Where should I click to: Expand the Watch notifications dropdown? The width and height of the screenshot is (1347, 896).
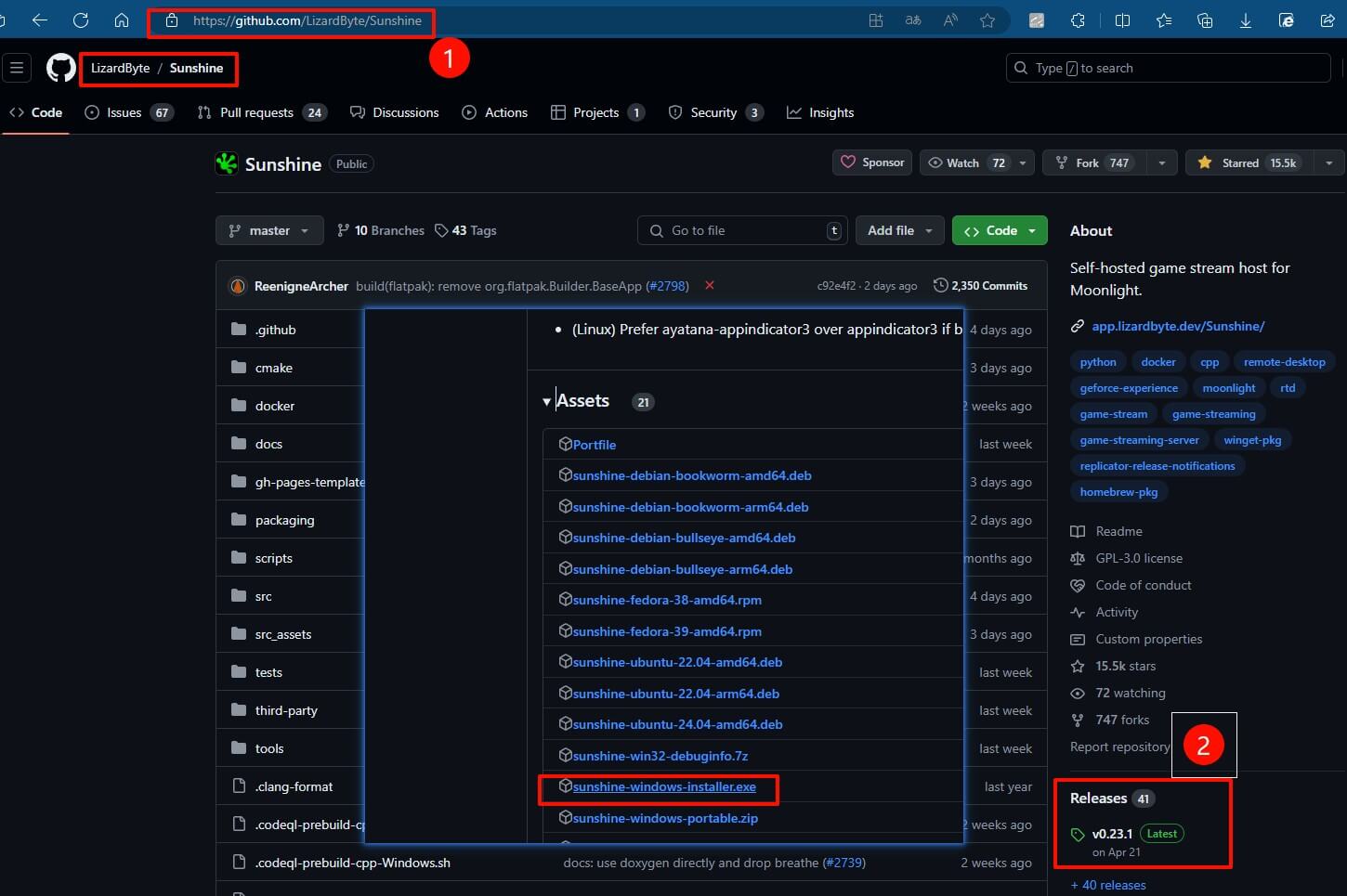tap(1023, 162)
